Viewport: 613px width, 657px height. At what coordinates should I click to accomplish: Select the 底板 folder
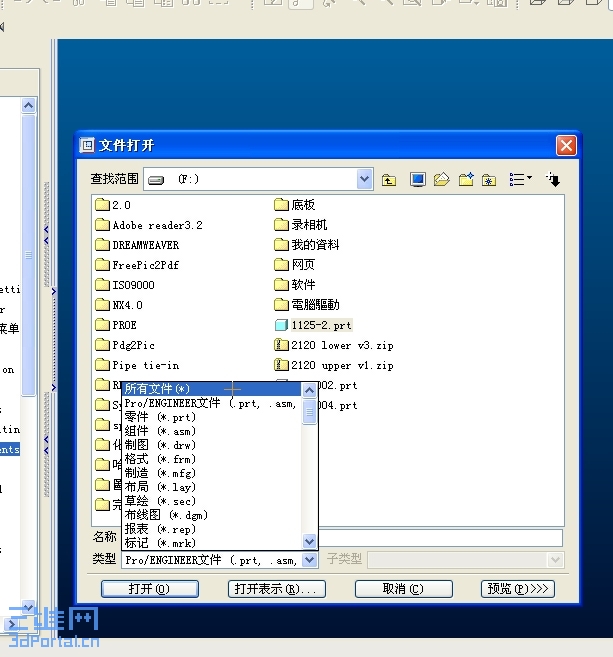[x=295, y=205]
